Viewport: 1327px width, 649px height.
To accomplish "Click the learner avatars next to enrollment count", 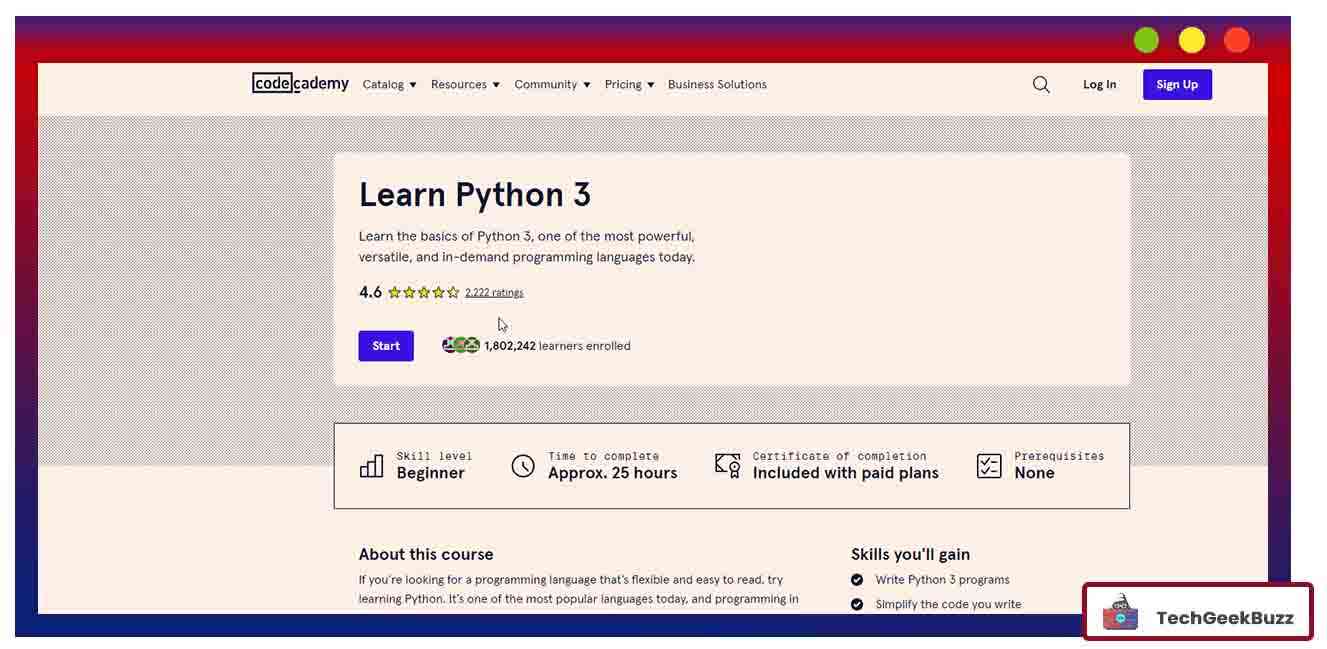I will click(459, 345).
